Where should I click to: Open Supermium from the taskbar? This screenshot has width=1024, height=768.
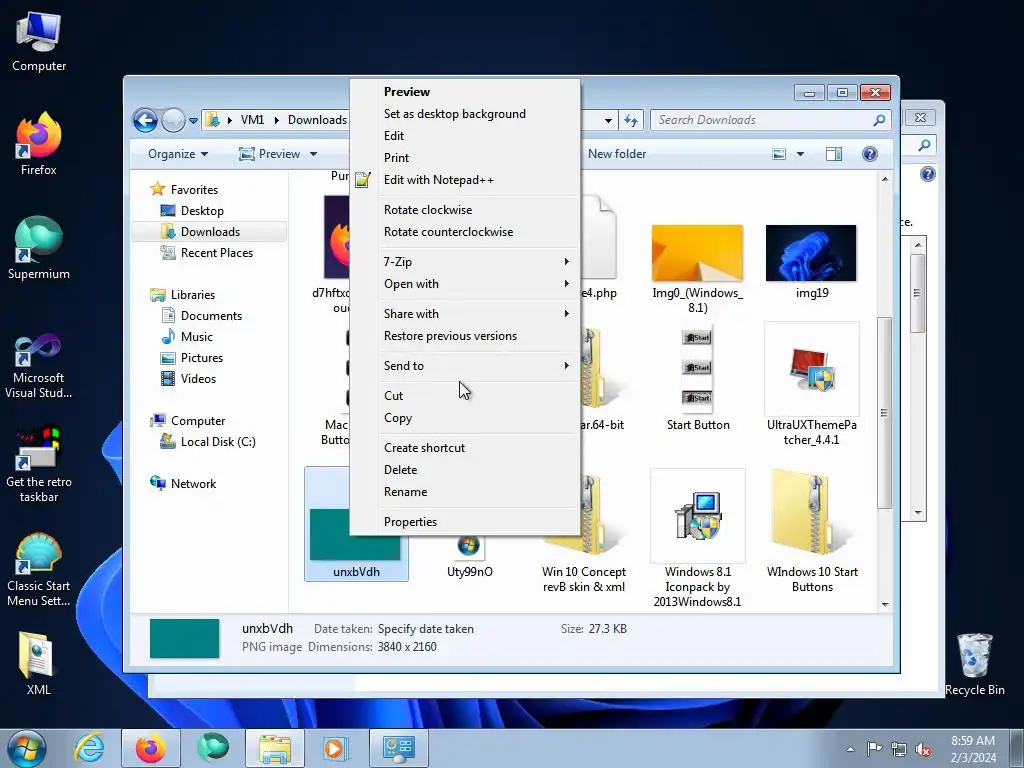pyautogui.click(x=213, y=748)
